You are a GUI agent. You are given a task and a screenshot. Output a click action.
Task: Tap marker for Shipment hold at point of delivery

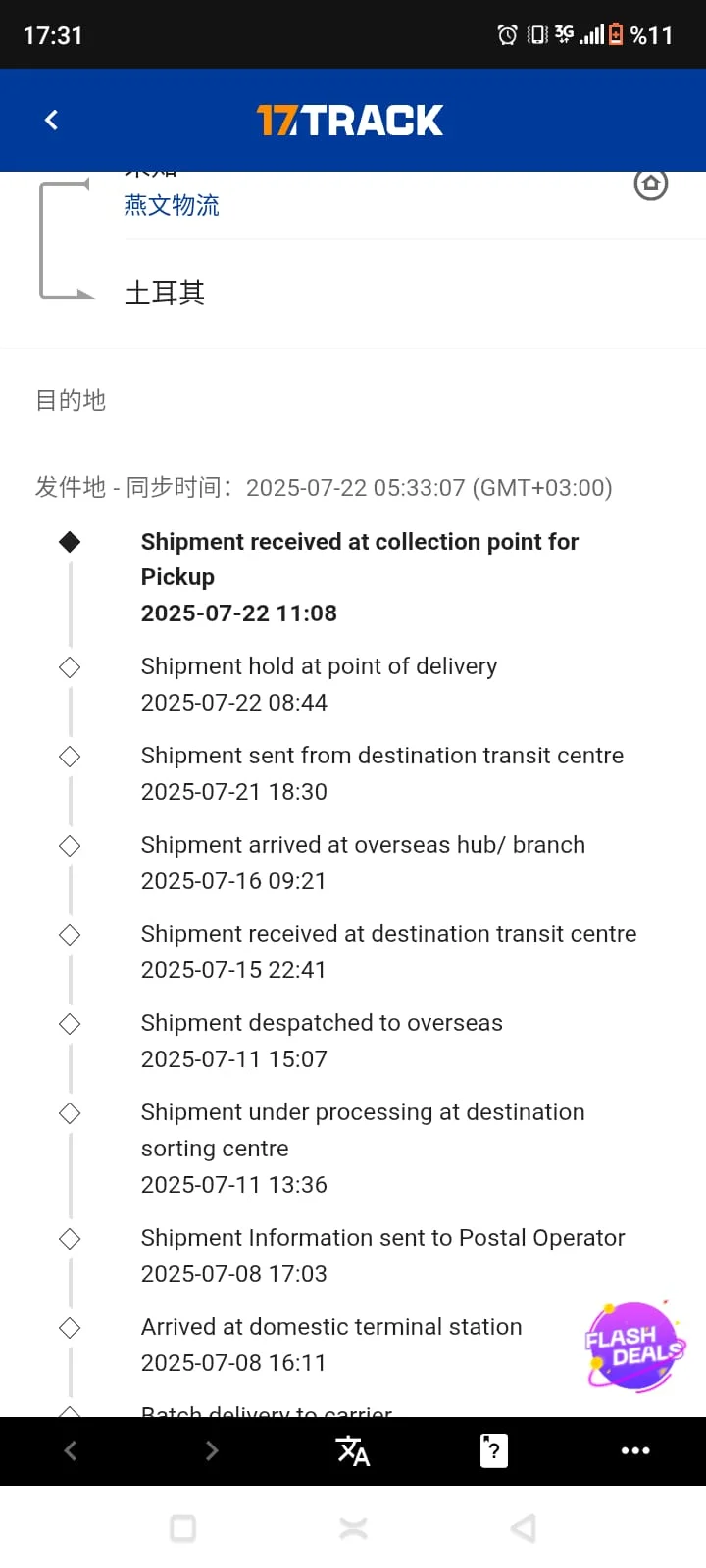point(70,667)
